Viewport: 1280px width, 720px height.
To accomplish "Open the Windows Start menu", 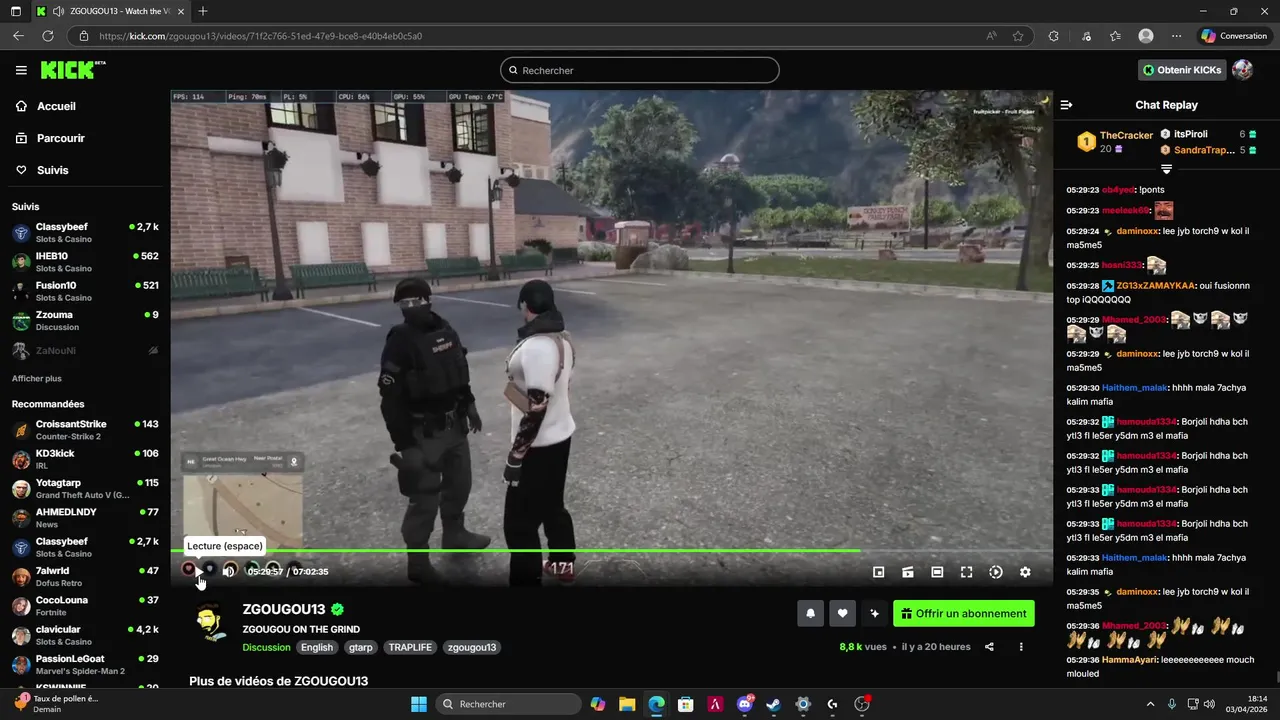I will coord(419,704).
